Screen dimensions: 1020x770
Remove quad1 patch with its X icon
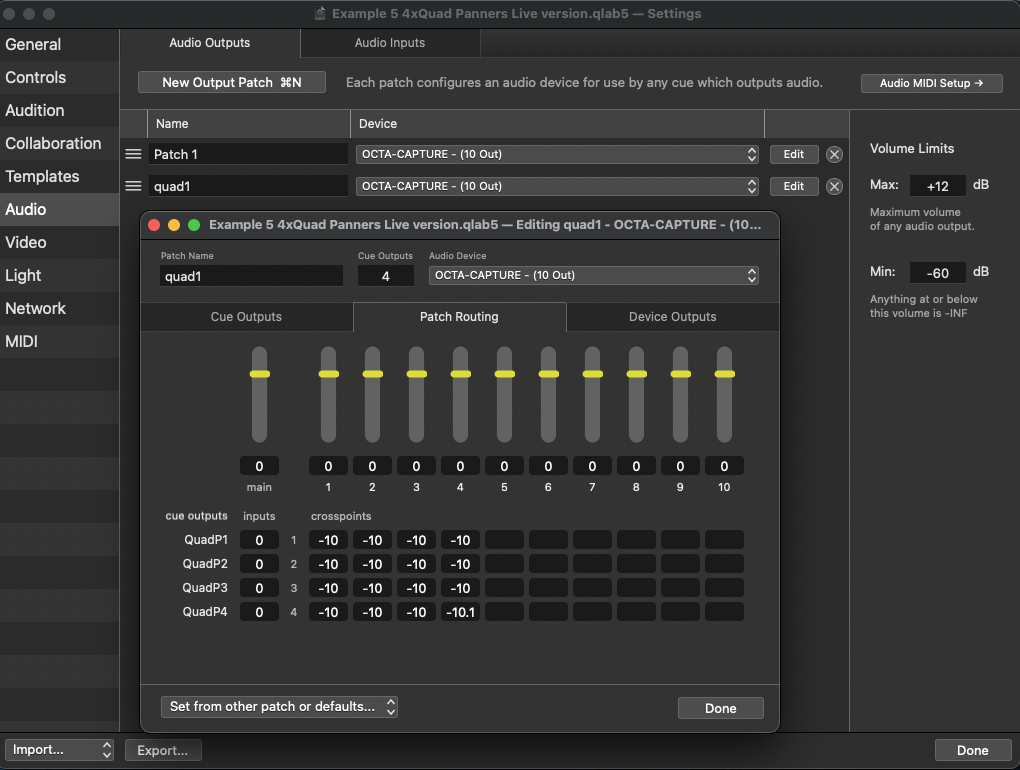tap(834, 186)
